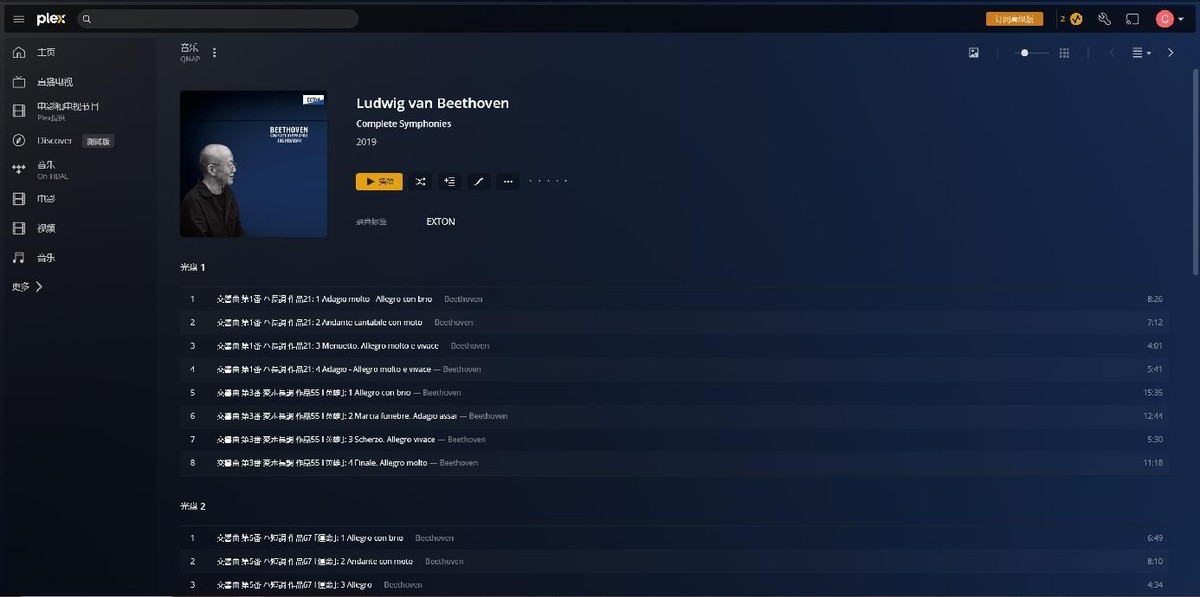Select disc 1 track 2 Andante cantabile
Screen dimensions: 1200x597
[674, 322]
